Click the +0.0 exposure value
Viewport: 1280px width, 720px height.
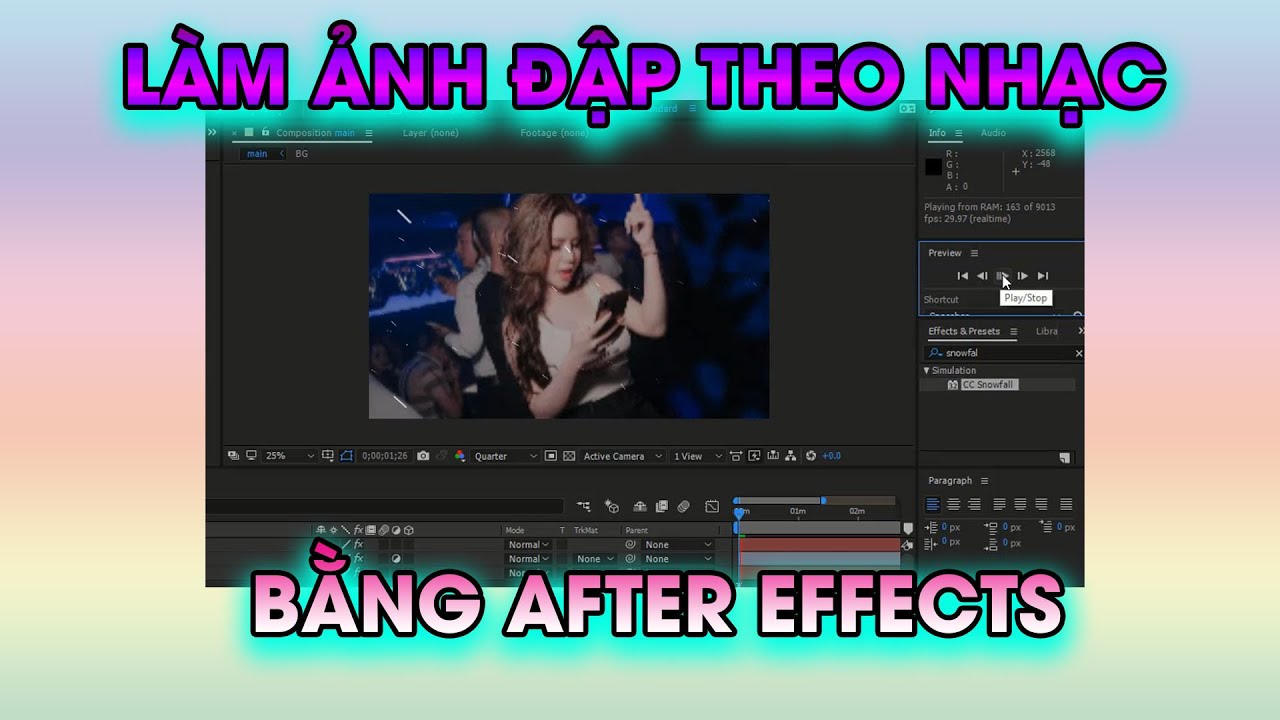(x=832, y=456)
